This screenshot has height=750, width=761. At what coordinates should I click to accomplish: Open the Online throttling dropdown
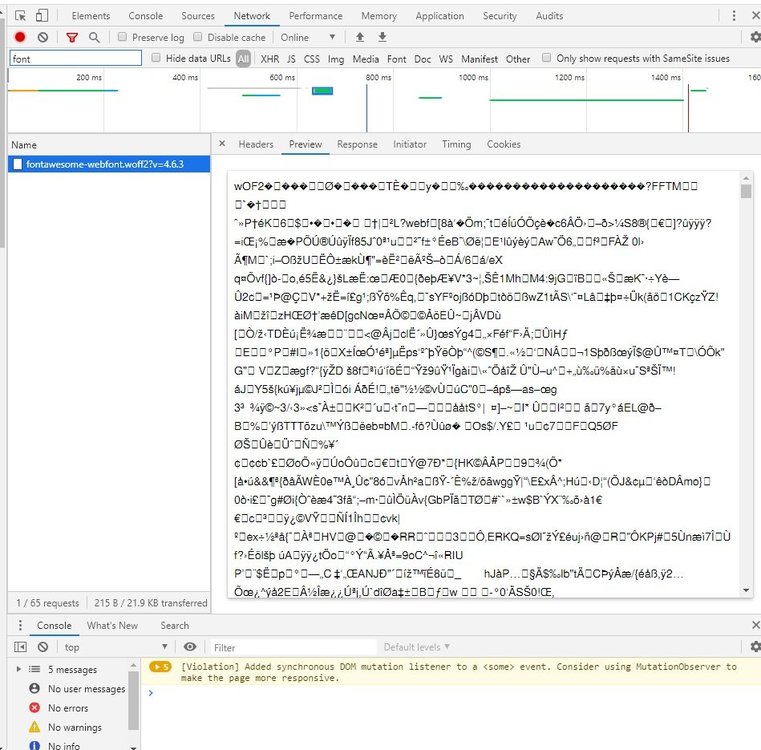tap(305, 37)
